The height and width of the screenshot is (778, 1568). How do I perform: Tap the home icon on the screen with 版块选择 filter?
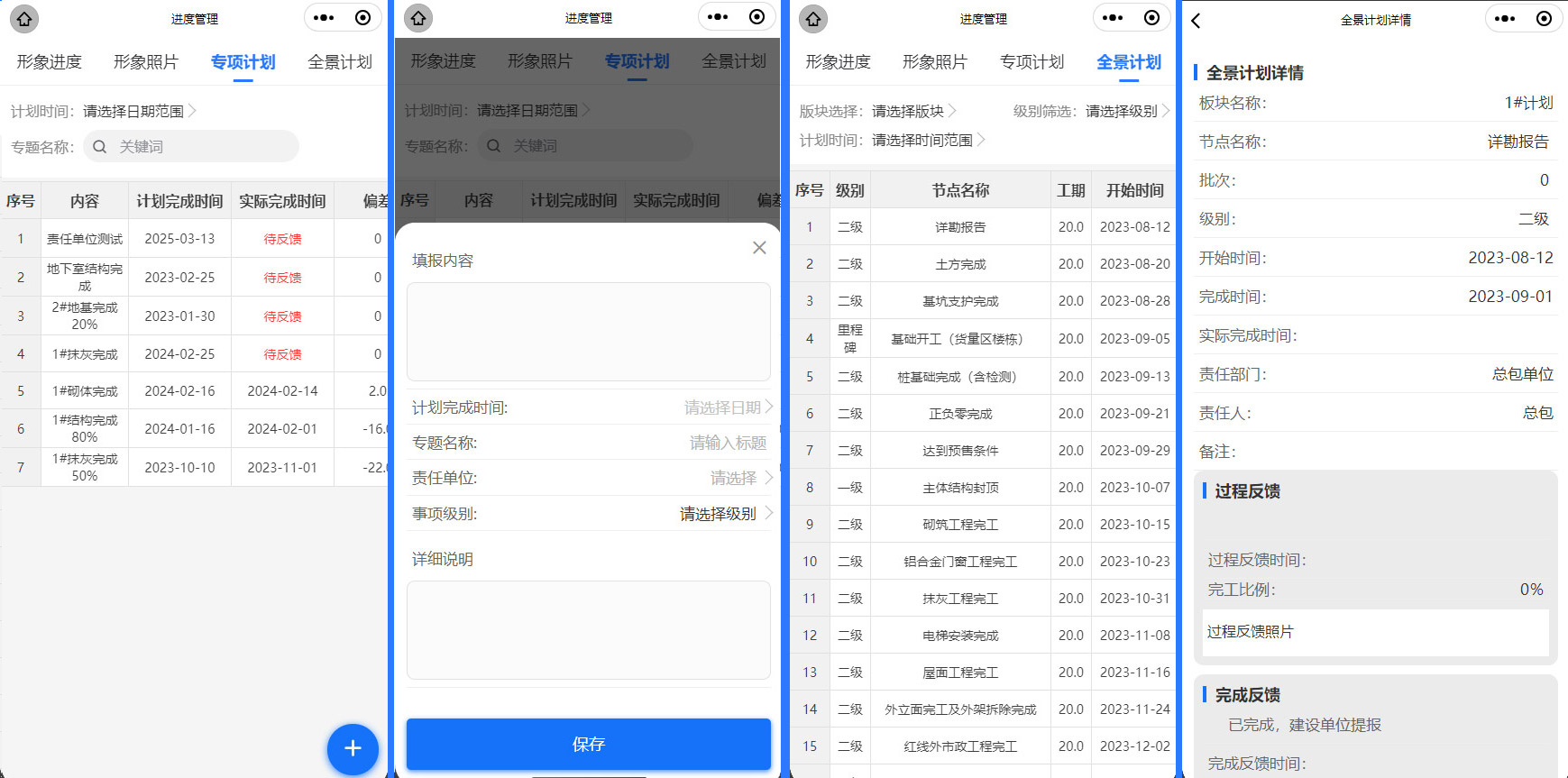click(812, 18)
